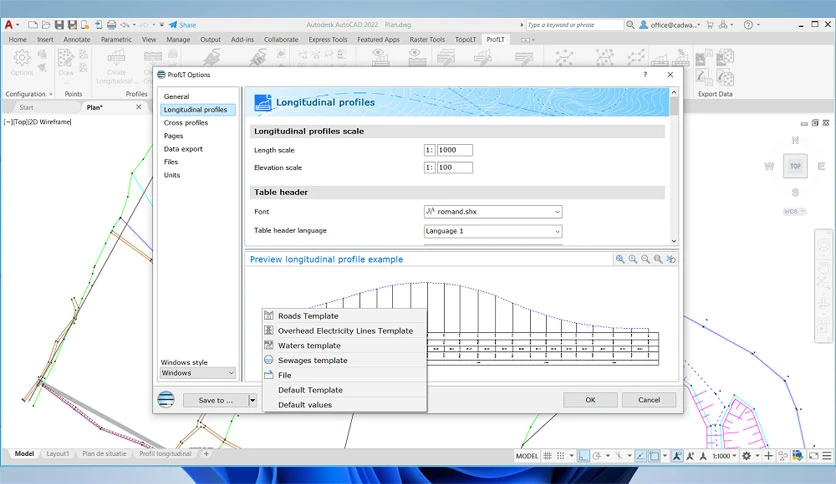This screenshot has width=836, height=484.
Task: Click last zoom icon in preview toolbar
Action: pyautogui.click(x=671, y=259)
